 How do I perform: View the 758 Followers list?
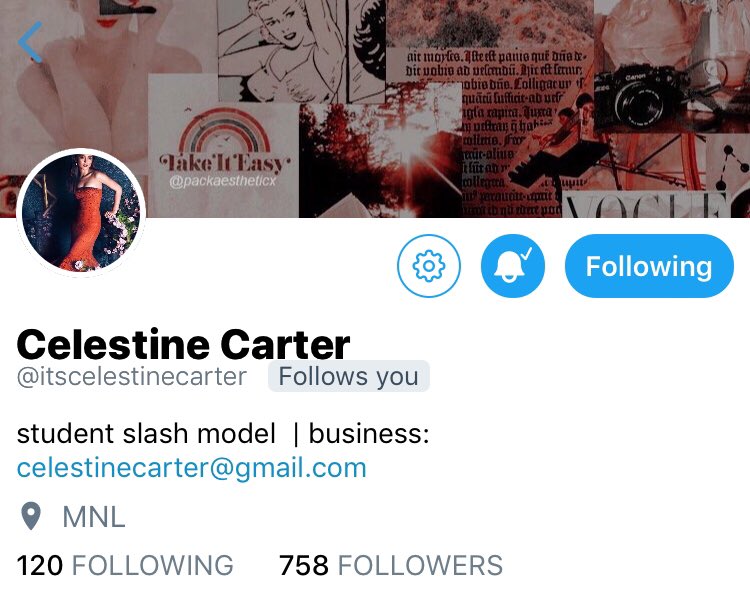(391, 565)
